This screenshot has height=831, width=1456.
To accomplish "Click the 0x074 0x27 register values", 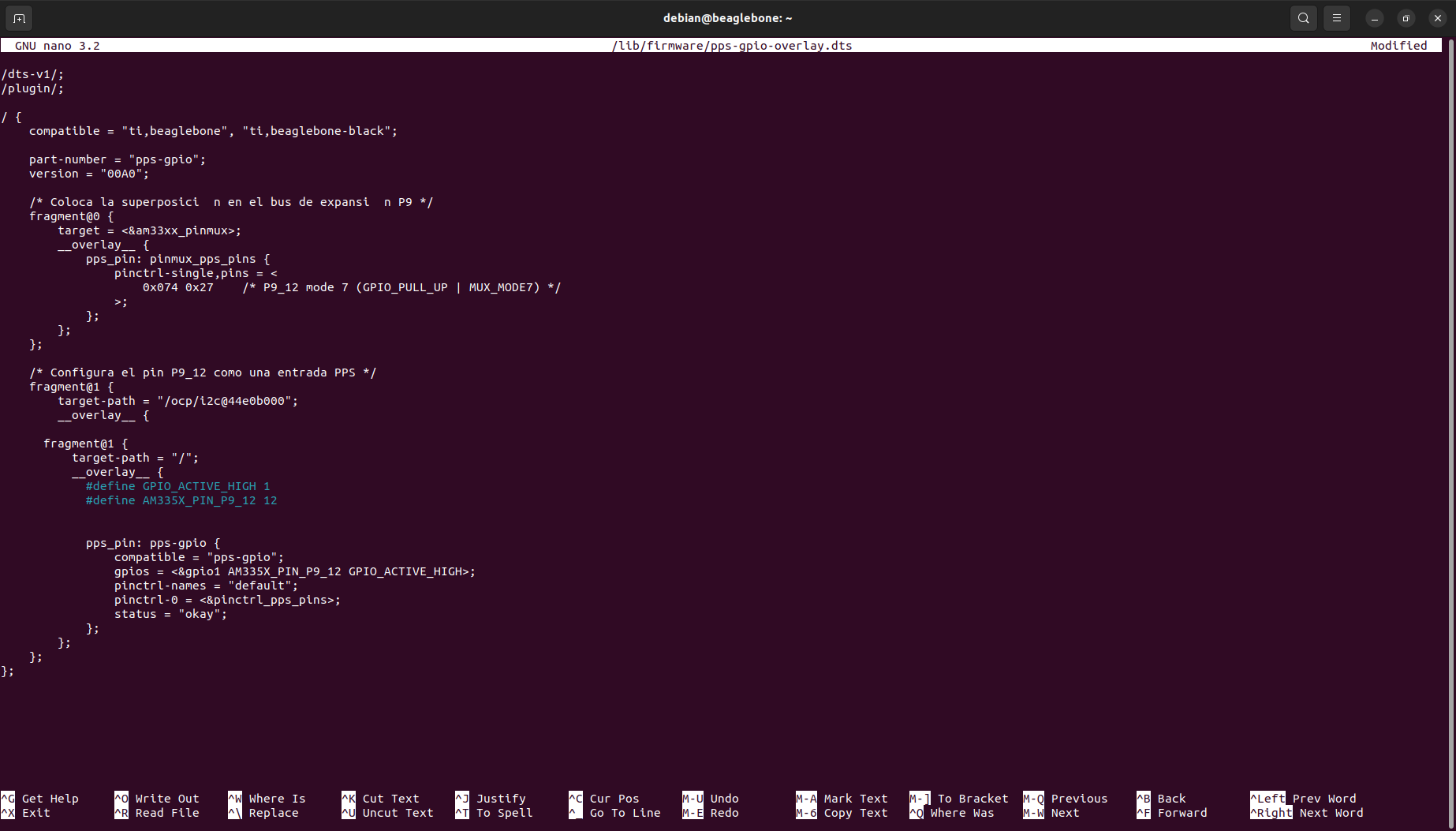I will (x=177, y=287).
